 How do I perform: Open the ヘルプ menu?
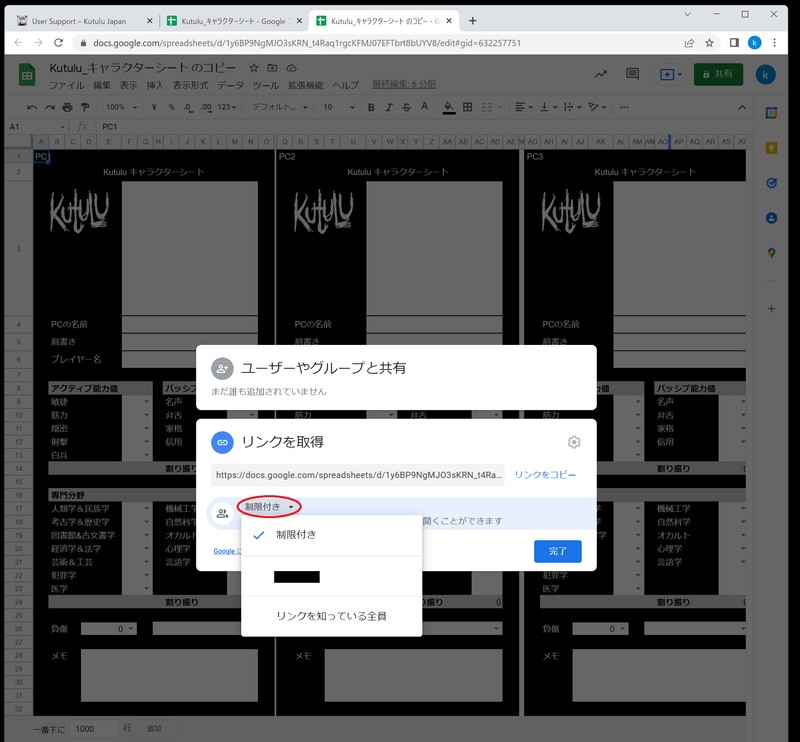345,85
